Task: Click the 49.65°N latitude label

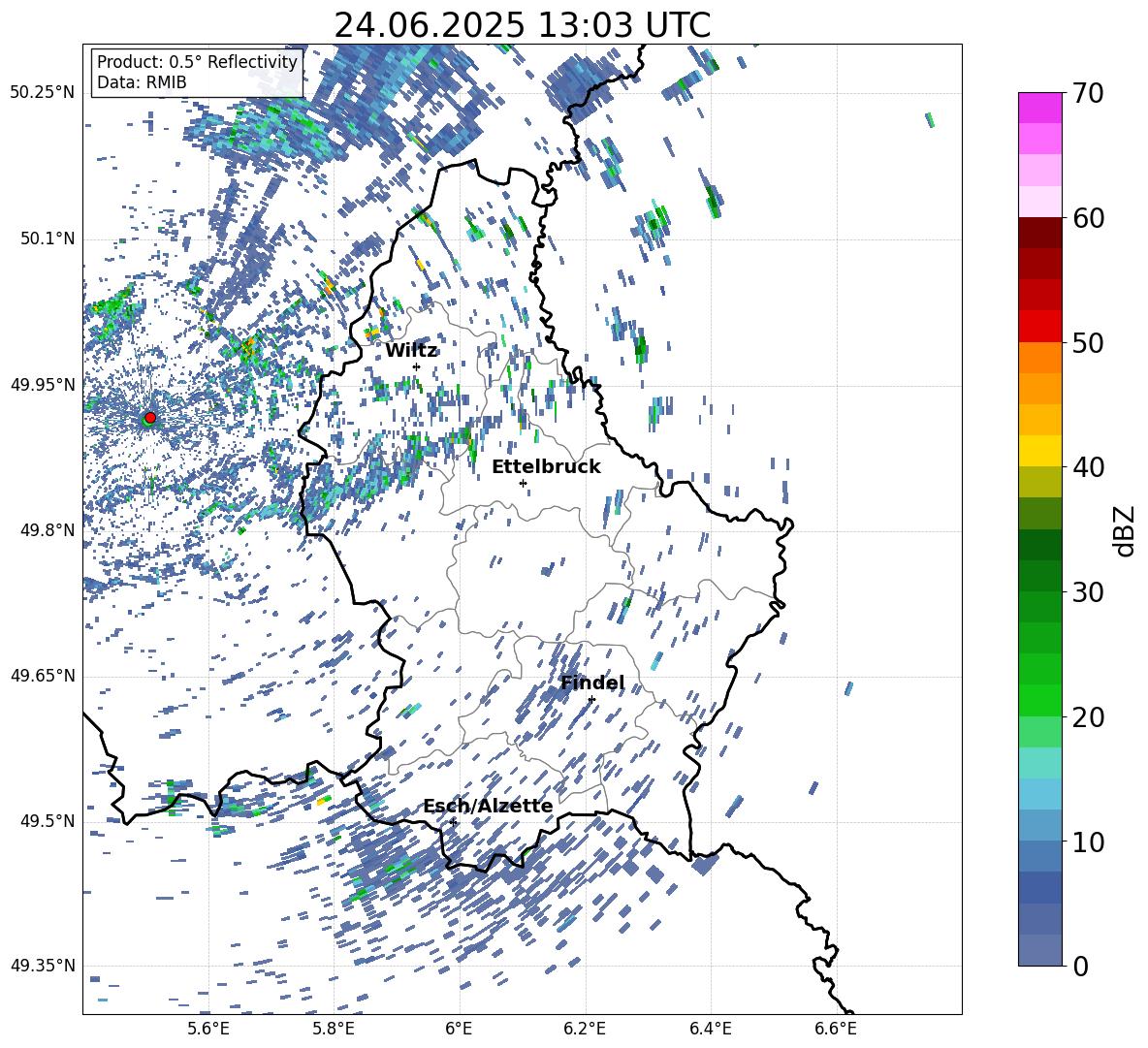Action: tap(43, 676)
